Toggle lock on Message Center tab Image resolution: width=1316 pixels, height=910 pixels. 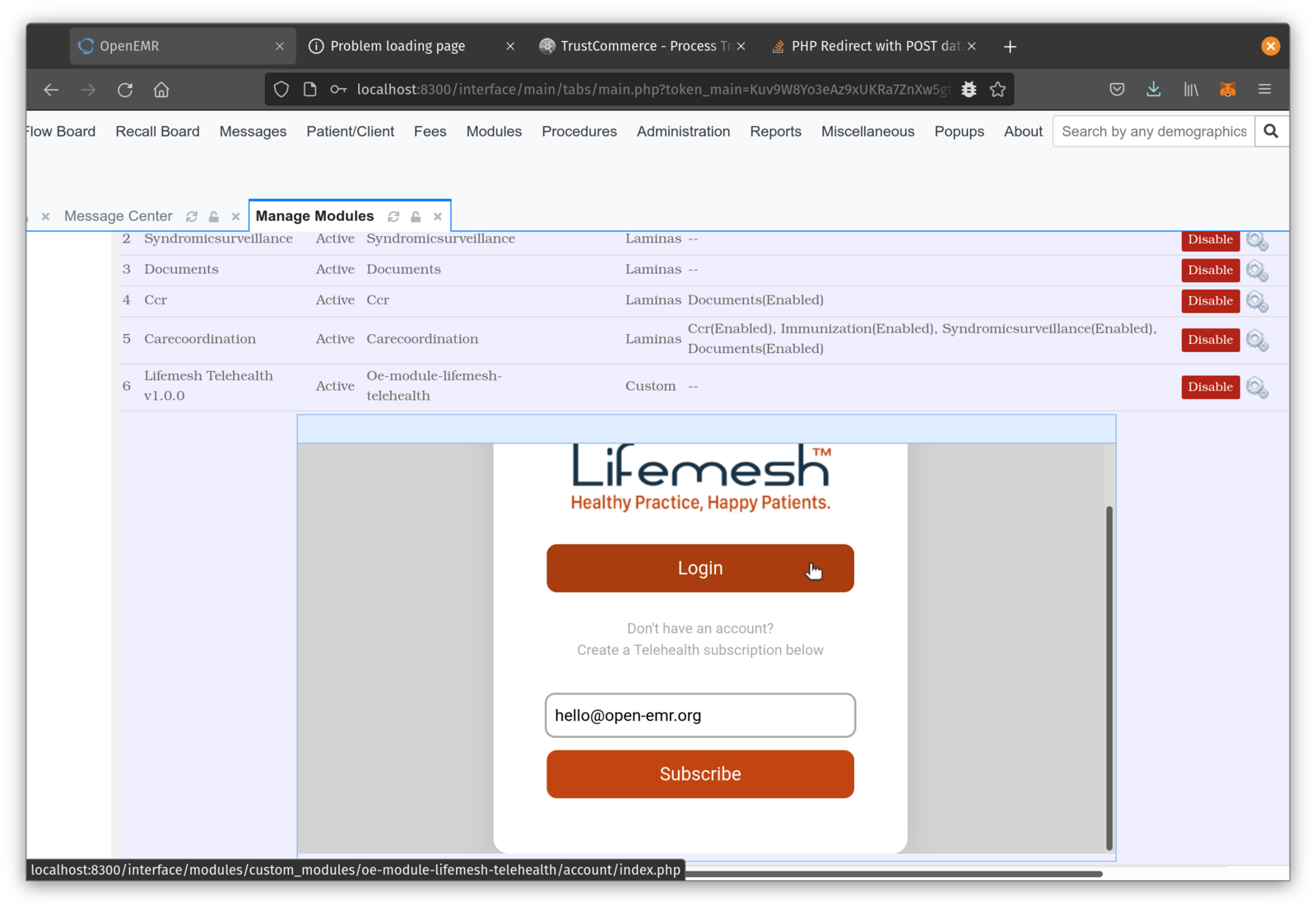click(x=214, y=216)
